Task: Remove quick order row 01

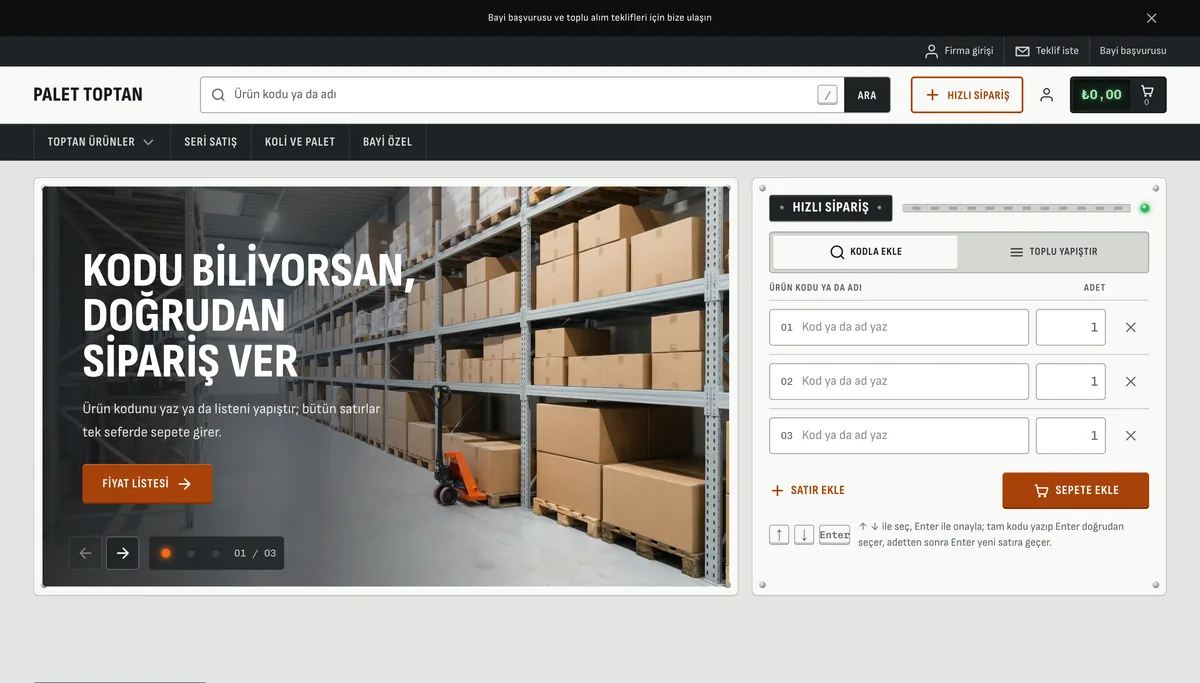Action: pos(1131,327)
